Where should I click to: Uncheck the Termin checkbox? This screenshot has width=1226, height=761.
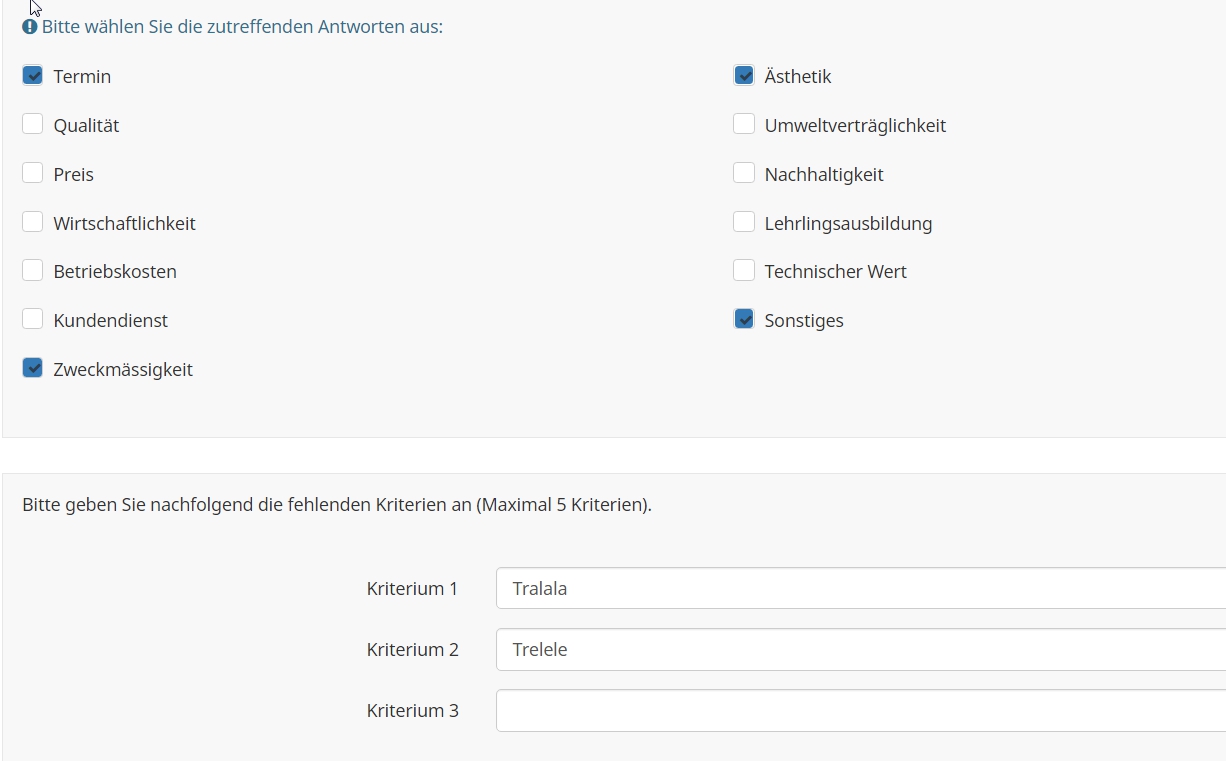coord(33,76)
